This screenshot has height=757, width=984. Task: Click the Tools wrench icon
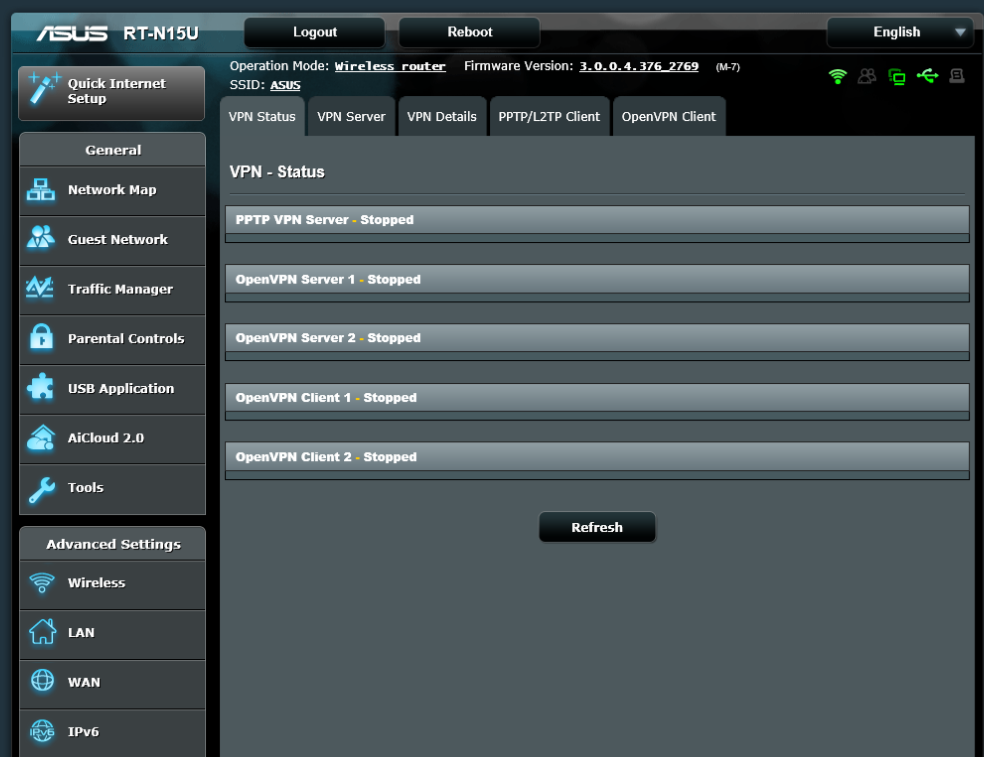click(x=41, y=490)
